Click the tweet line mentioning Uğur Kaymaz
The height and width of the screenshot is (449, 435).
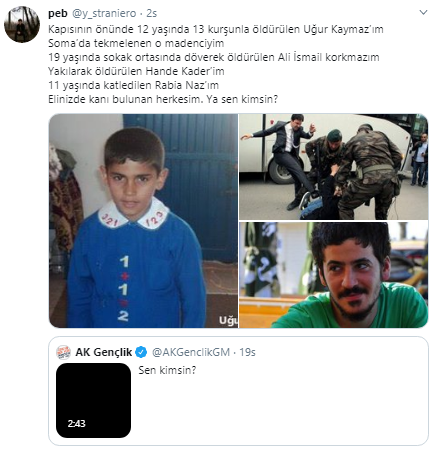click(216, 29)
